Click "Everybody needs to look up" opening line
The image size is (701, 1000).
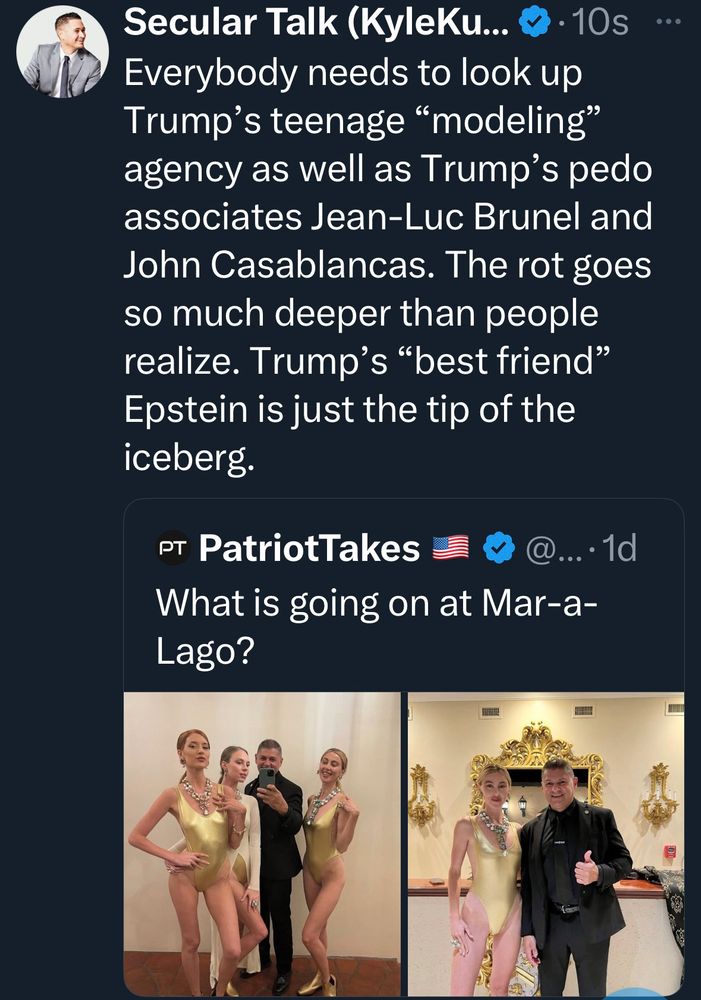(x=352, y=72)
